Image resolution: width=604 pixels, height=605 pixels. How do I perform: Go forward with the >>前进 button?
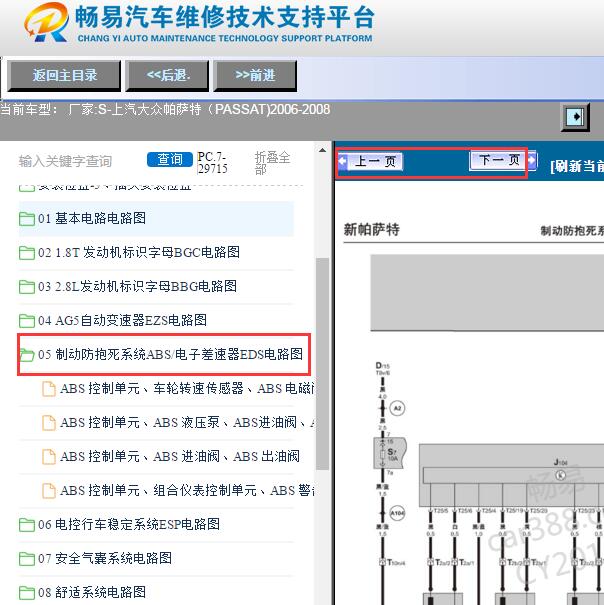pos(255,76)
